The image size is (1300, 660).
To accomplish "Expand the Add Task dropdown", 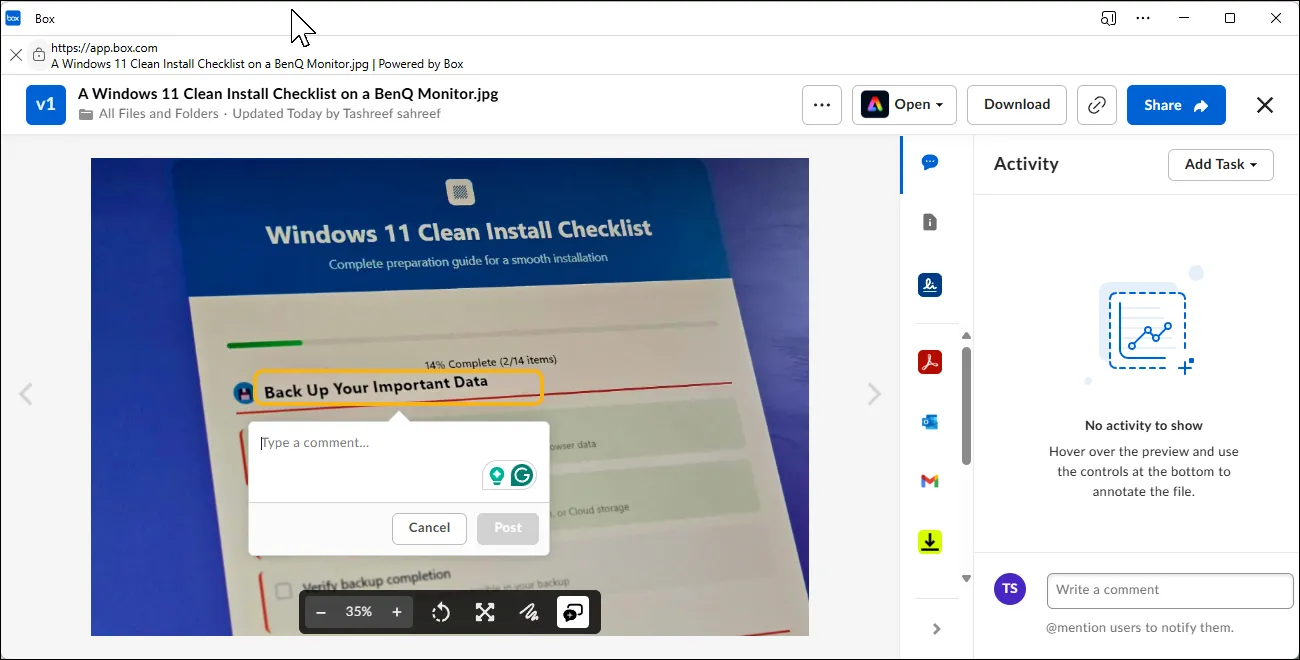I will click(x=1220, y=165).
